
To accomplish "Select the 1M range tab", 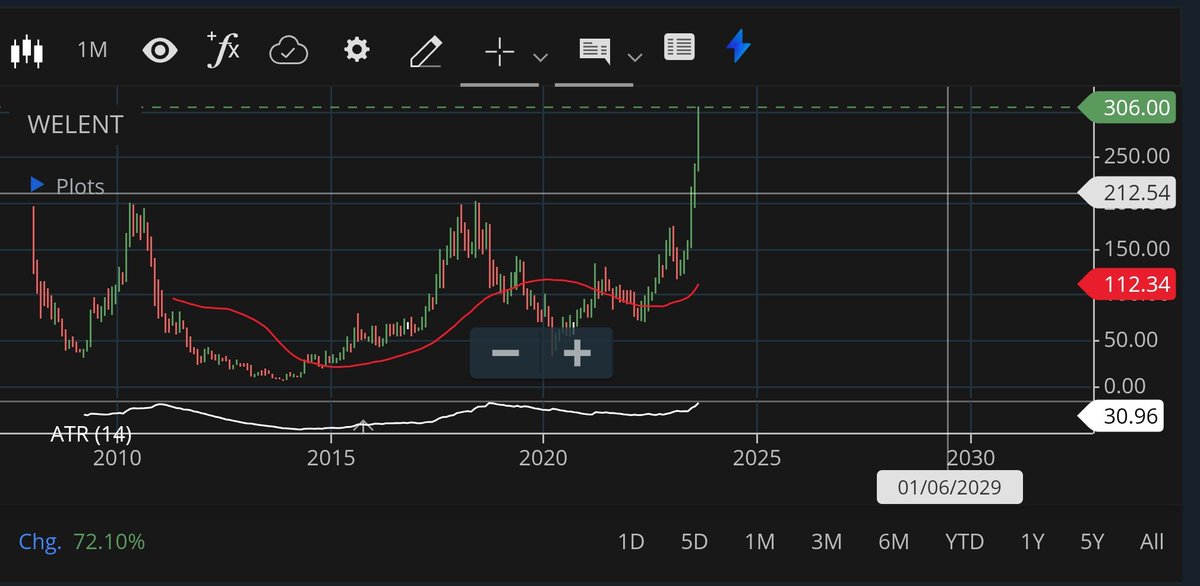I will coord(760,542).
